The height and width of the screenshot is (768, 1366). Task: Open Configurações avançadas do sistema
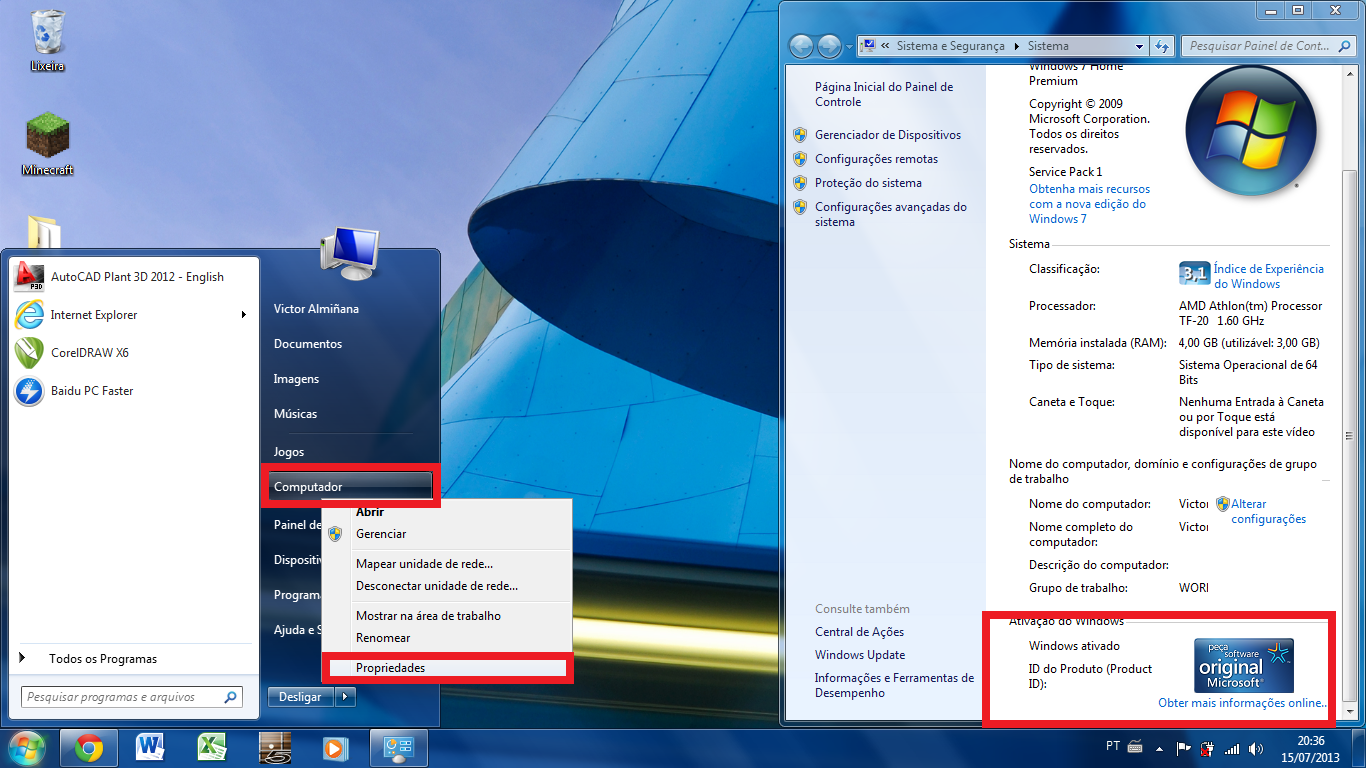click(x=891, y=214)
